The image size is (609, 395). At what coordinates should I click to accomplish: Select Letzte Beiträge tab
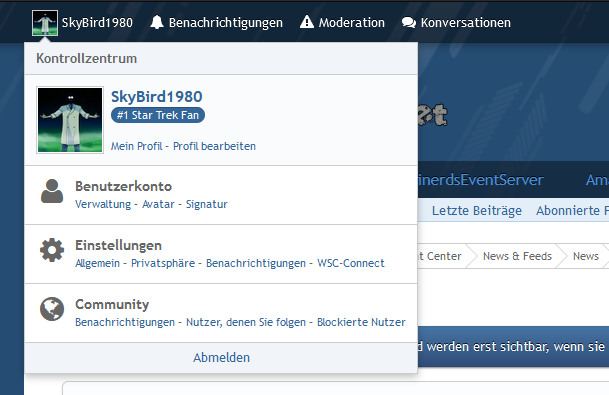pyautogui.click(x=477, y=211)
